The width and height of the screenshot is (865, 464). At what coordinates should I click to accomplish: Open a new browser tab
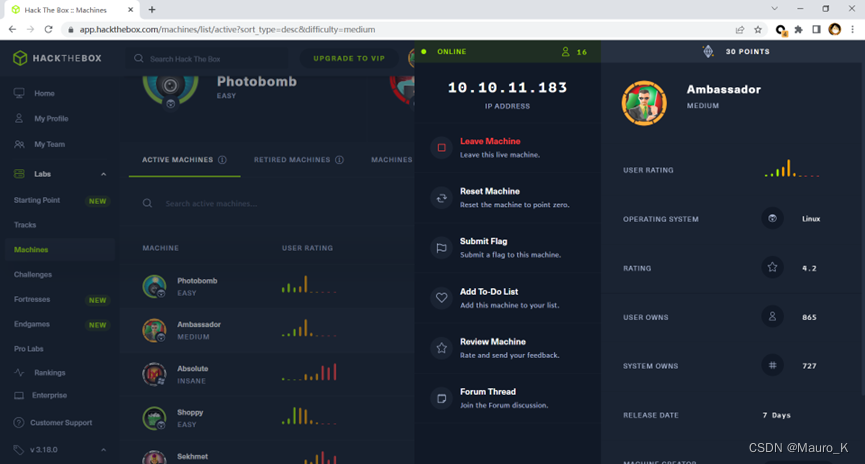point(152,9)
